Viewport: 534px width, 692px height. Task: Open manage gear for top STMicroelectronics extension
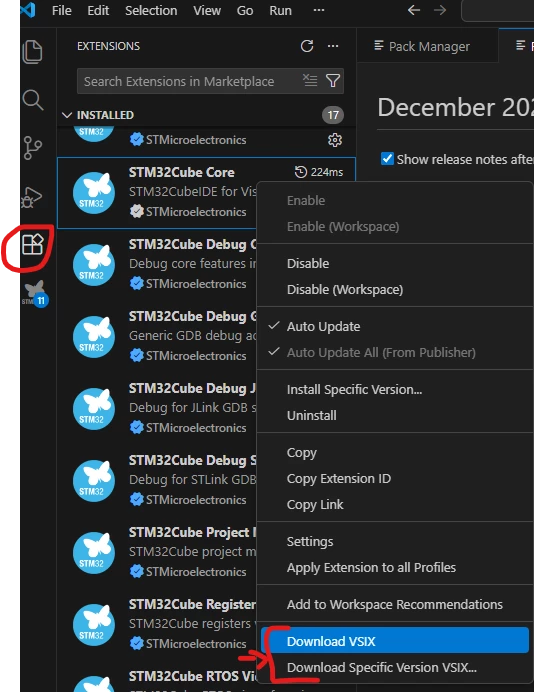pos(335,140)
